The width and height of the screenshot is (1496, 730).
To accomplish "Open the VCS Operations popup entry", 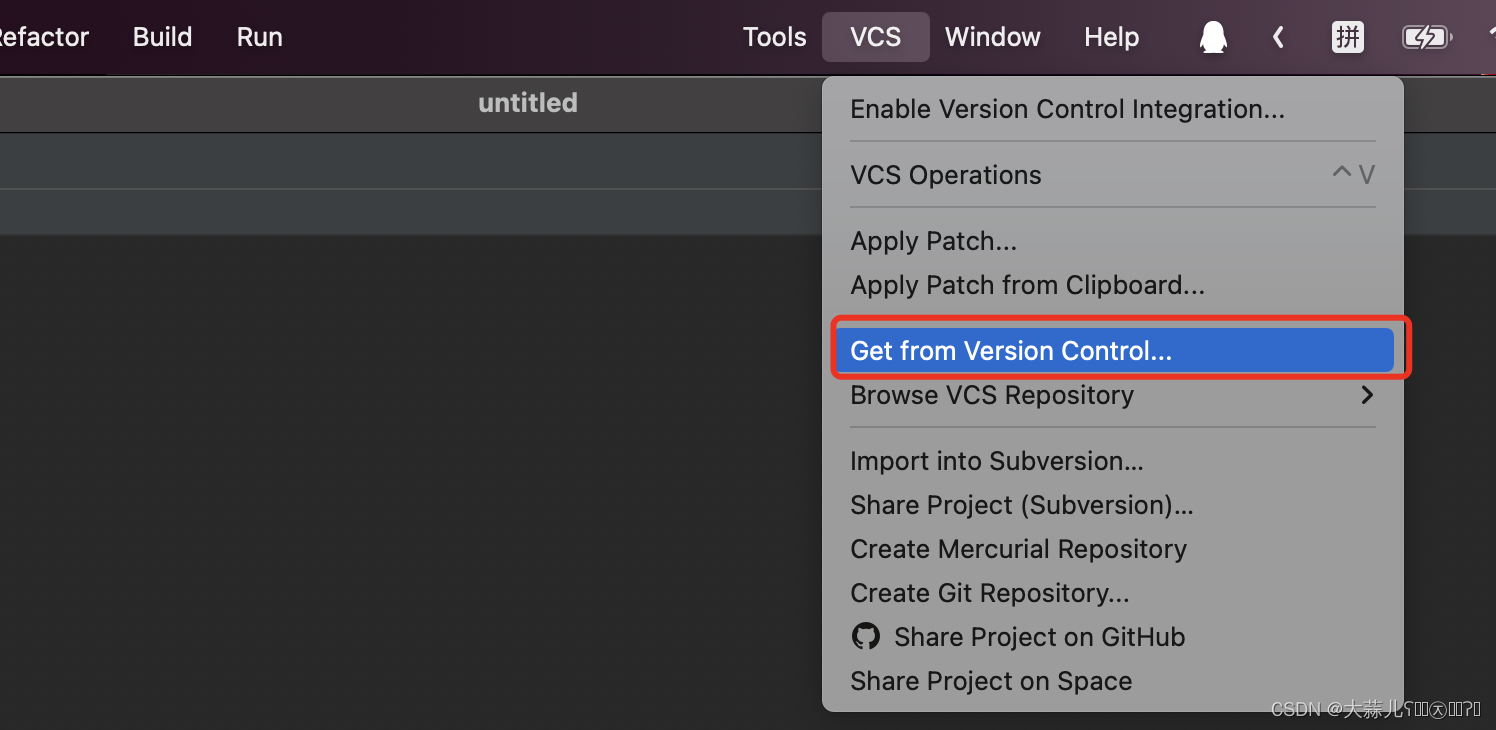I will click(946, 175).
